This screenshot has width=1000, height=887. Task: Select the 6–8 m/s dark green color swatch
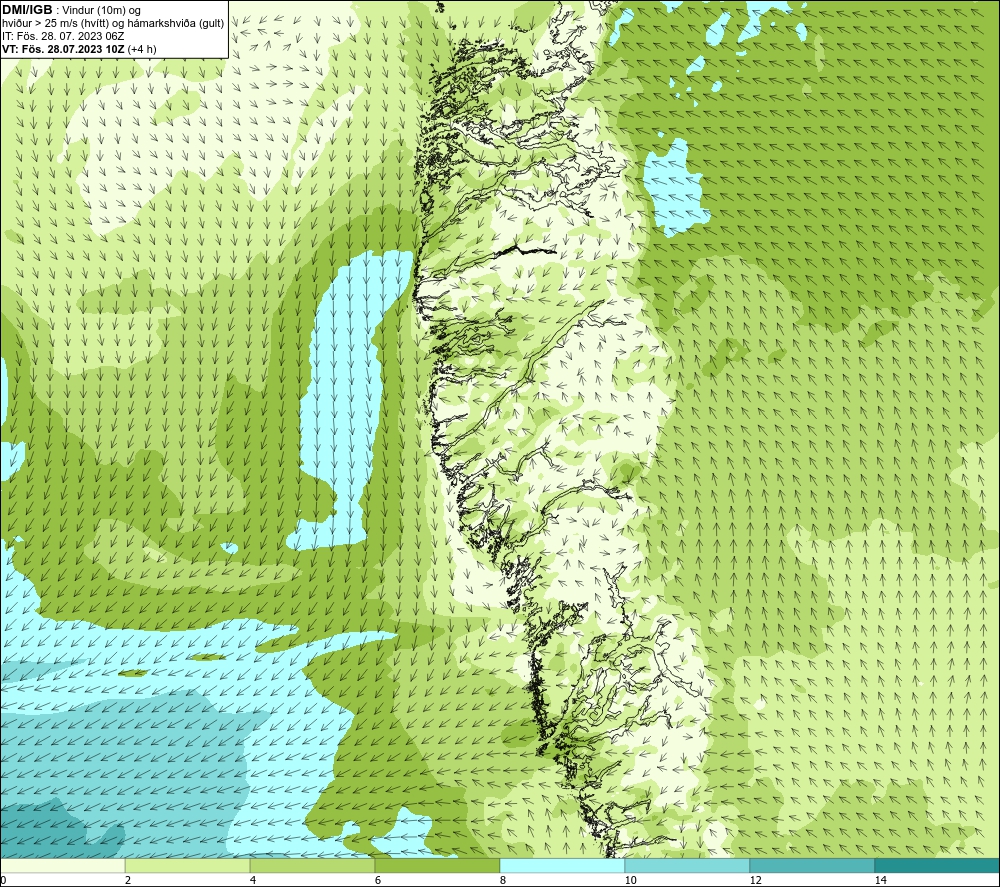[x=438, y=866]
